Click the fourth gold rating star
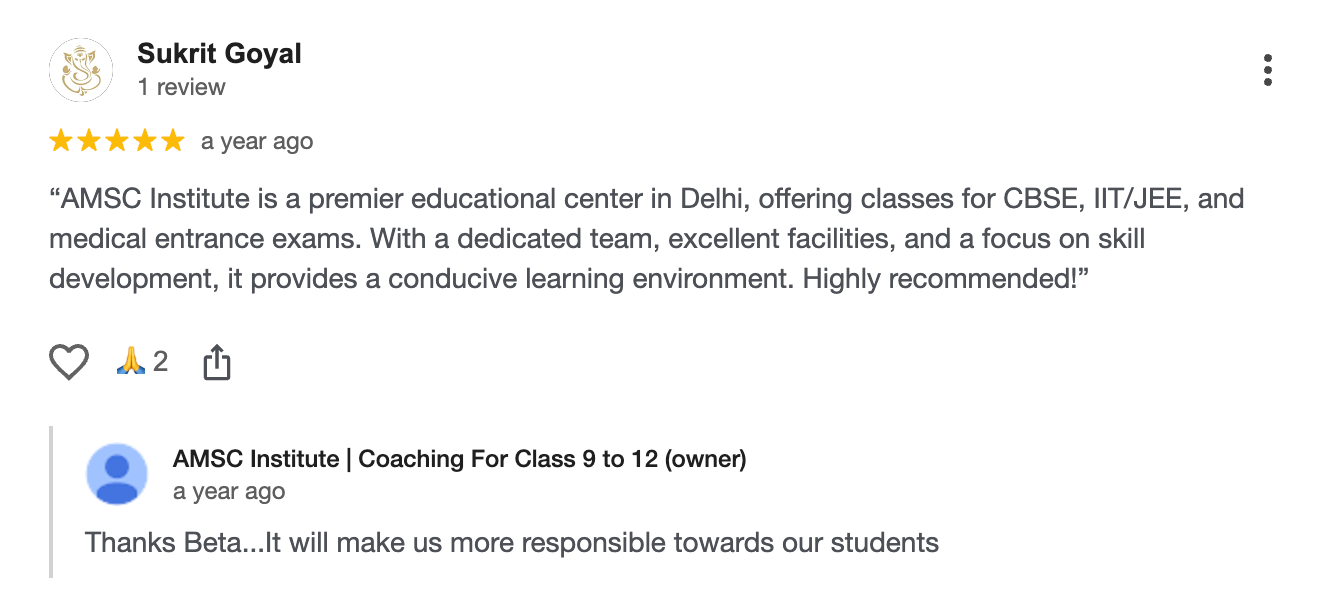1328x592 pixels. (x=145, y=142)
